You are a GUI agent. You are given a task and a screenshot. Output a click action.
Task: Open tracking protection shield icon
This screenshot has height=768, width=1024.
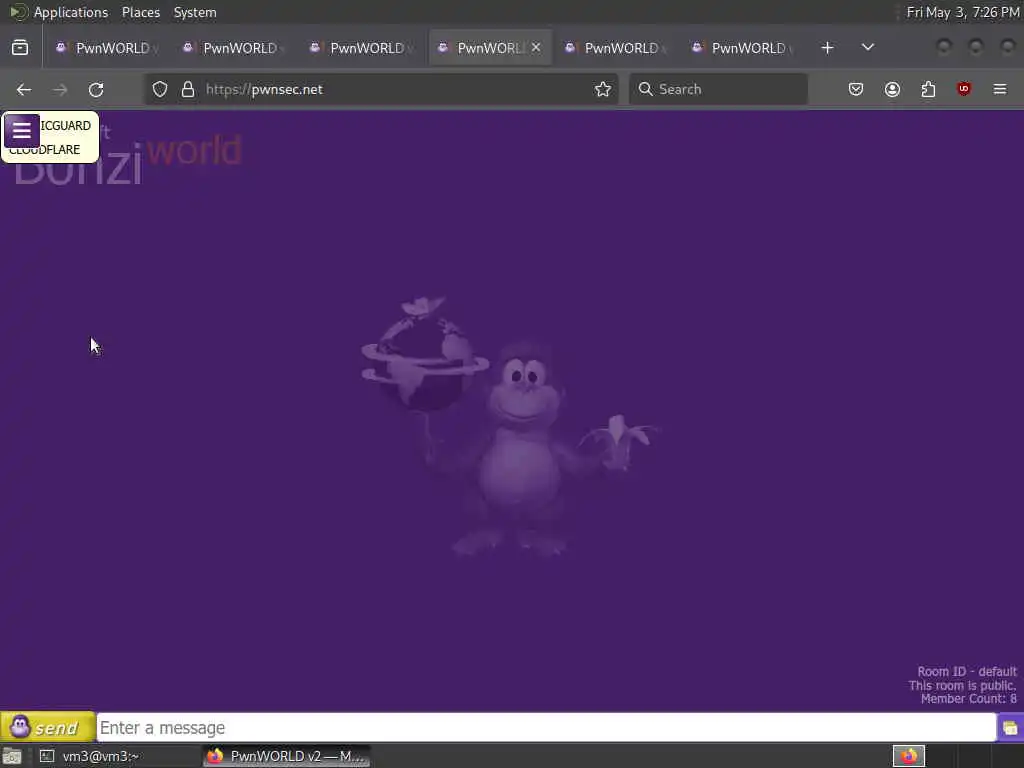click(160, 89)
